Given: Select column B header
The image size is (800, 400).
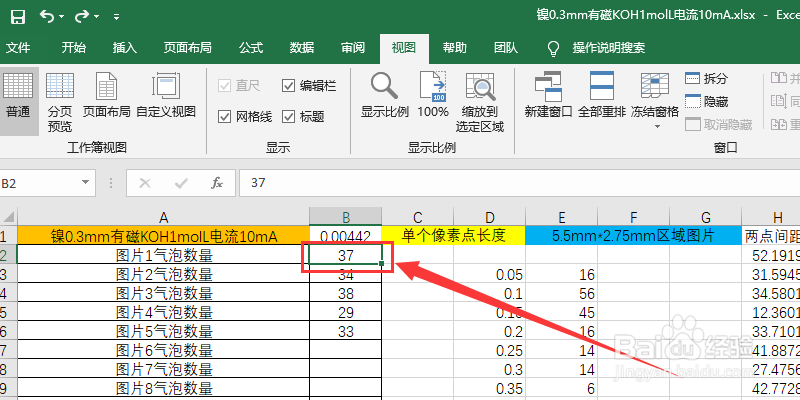Looking at the screenshot, I should [x=345, y=217].
